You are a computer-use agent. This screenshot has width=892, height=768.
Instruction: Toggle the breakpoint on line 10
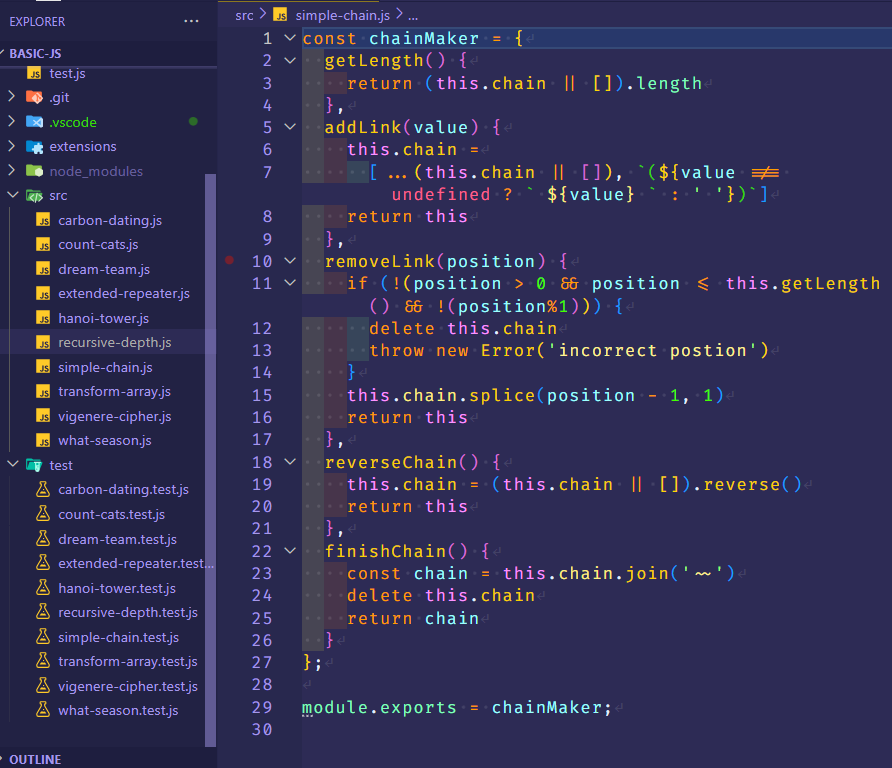pos(229,261)
